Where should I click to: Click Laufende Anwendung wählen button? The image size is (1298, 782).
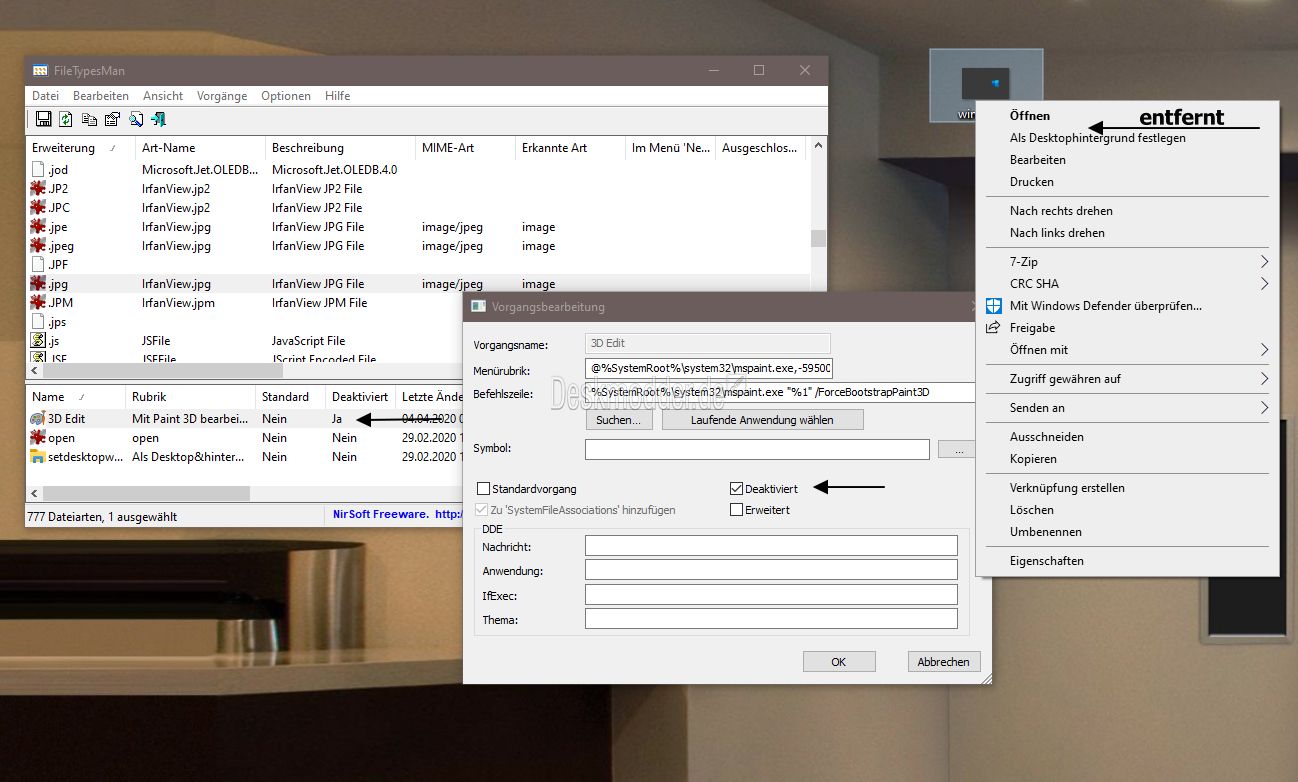[x=762, y=420]
